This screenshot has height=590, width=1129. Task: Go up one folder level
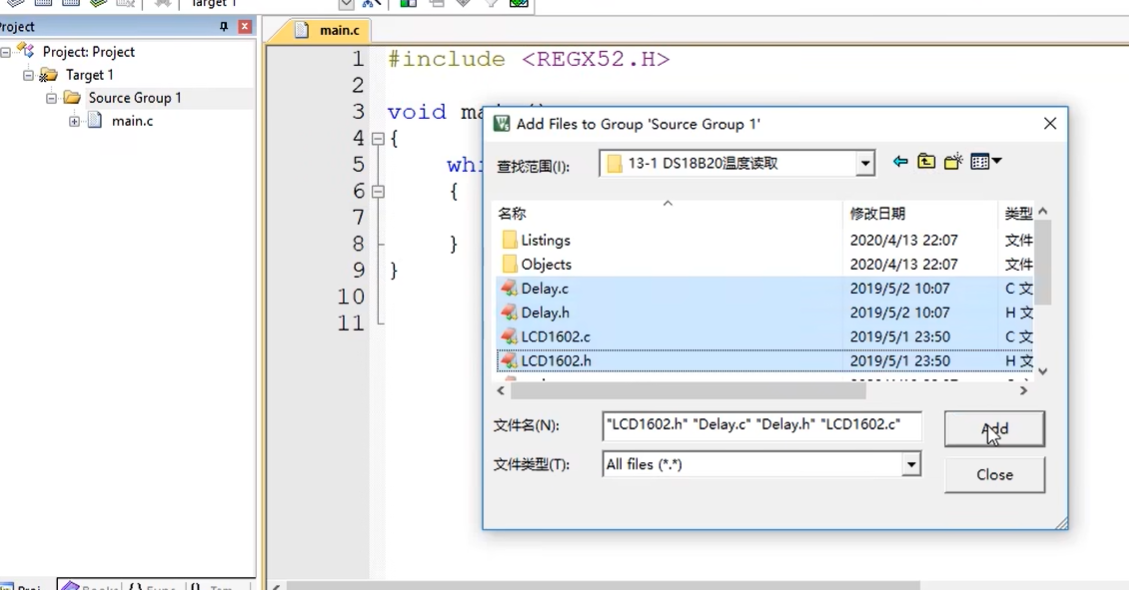coord(926,161)
